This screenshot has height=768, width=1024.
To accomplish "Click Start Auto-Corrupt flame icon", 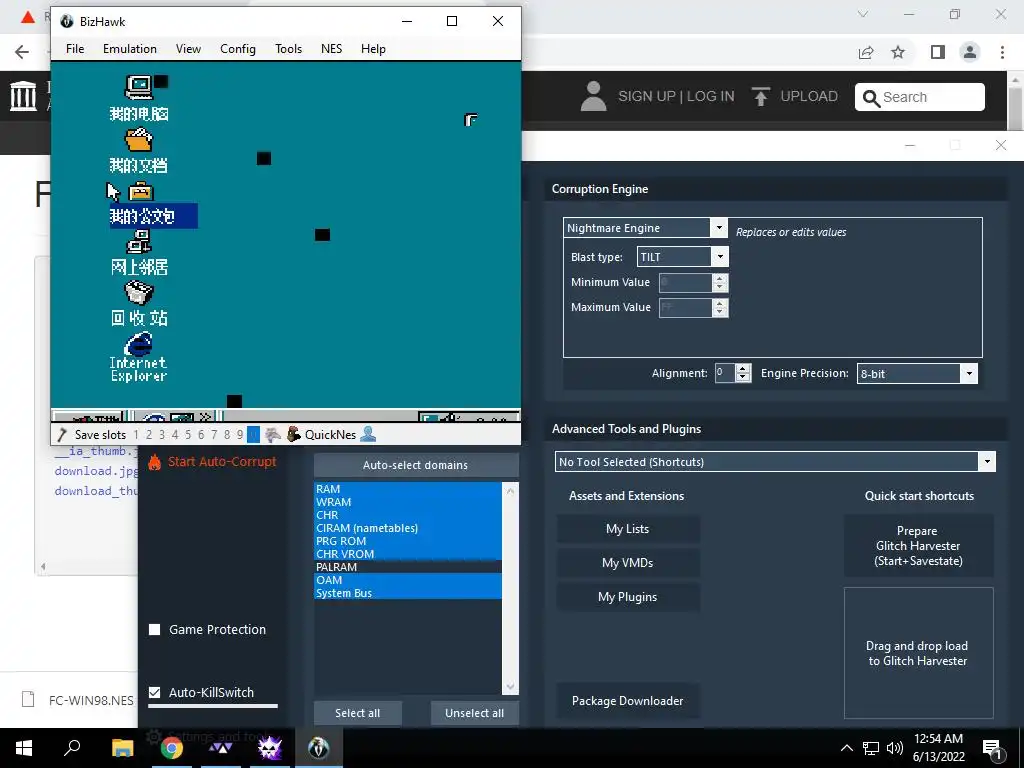I will [x=154, y=462].
